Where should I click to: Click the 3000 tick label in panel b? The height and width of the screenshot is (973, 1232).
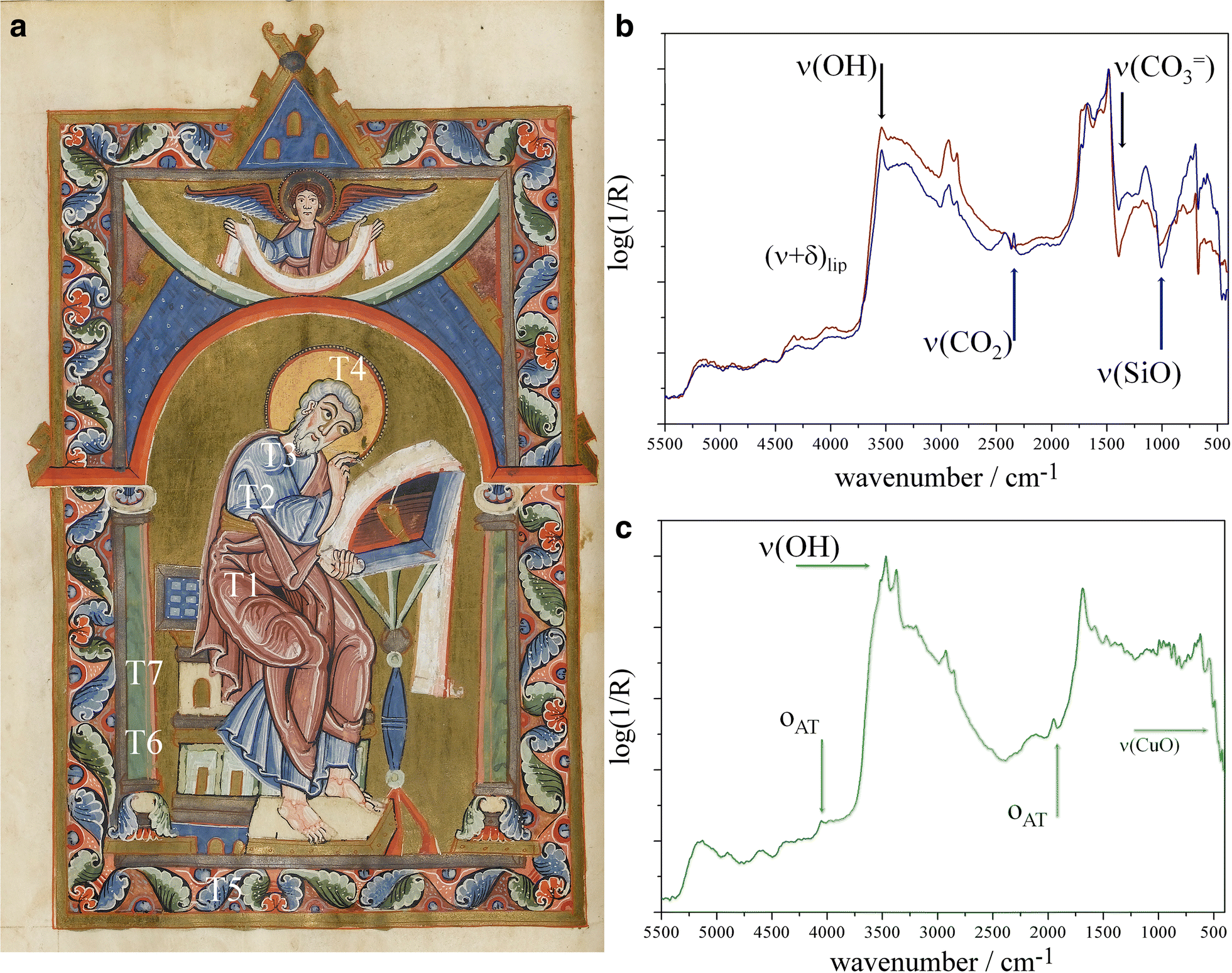click(x=940, y=444)
